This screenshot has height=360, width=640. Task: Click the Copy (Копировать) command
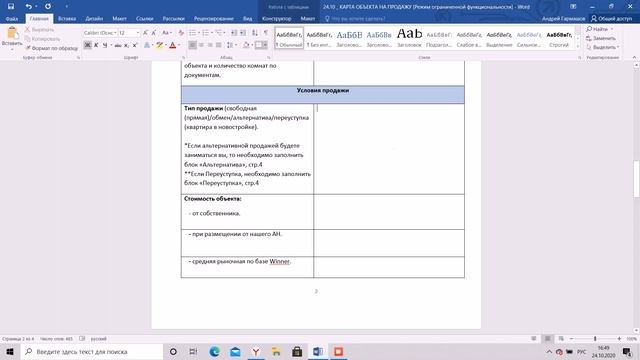(42, 39)
